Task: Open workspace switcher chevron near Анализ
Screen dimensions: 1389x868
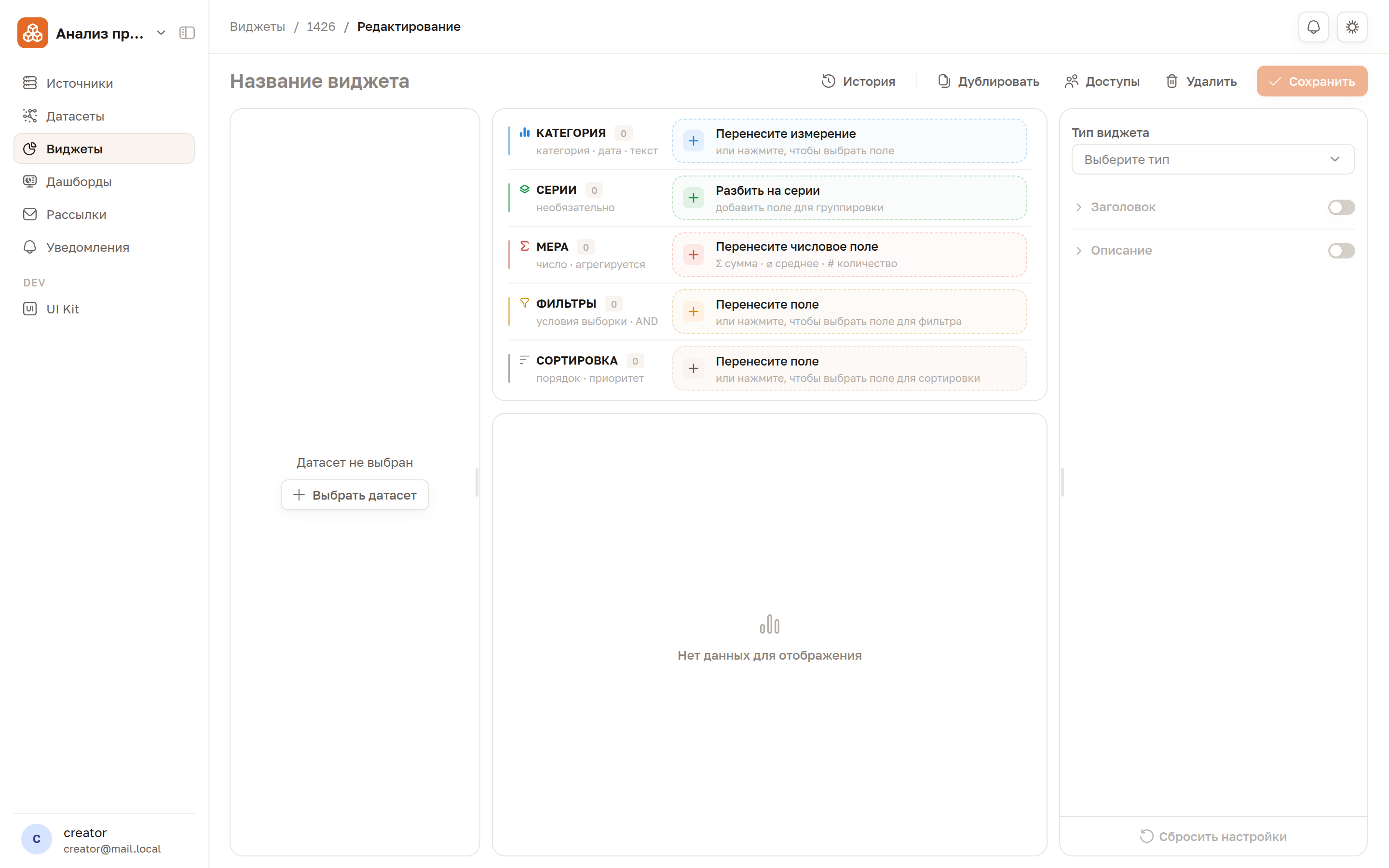Action: pyautogui.click(x=161, y=33)
